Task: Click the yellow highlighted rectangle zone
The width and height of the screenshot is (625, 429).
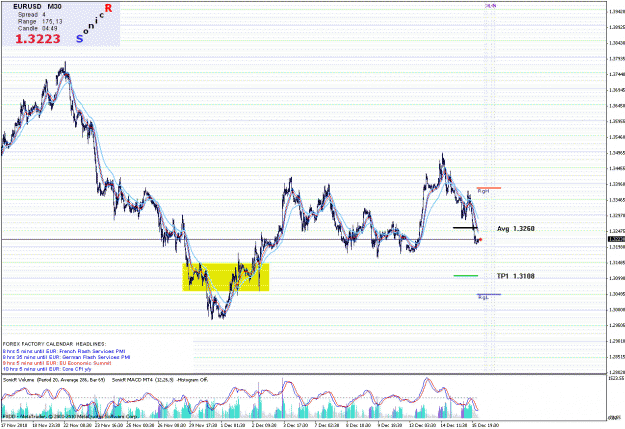Action: click(226, 277)
